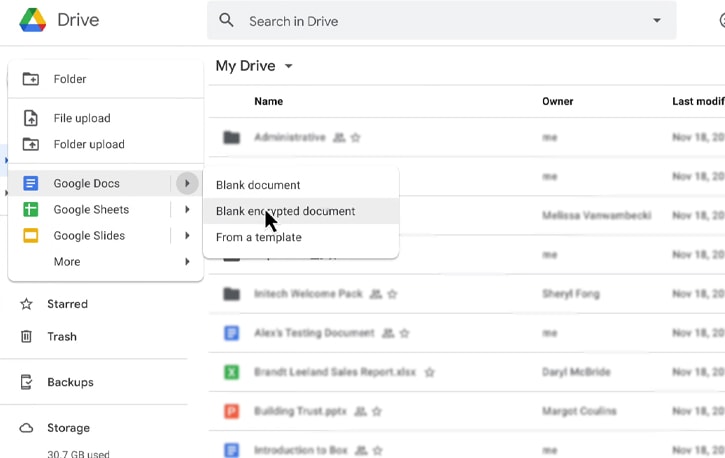Click Building Trust PowerPoint icon
This screenshot has width=725, height=458.
pyautogui.click(x=232, y=411)
